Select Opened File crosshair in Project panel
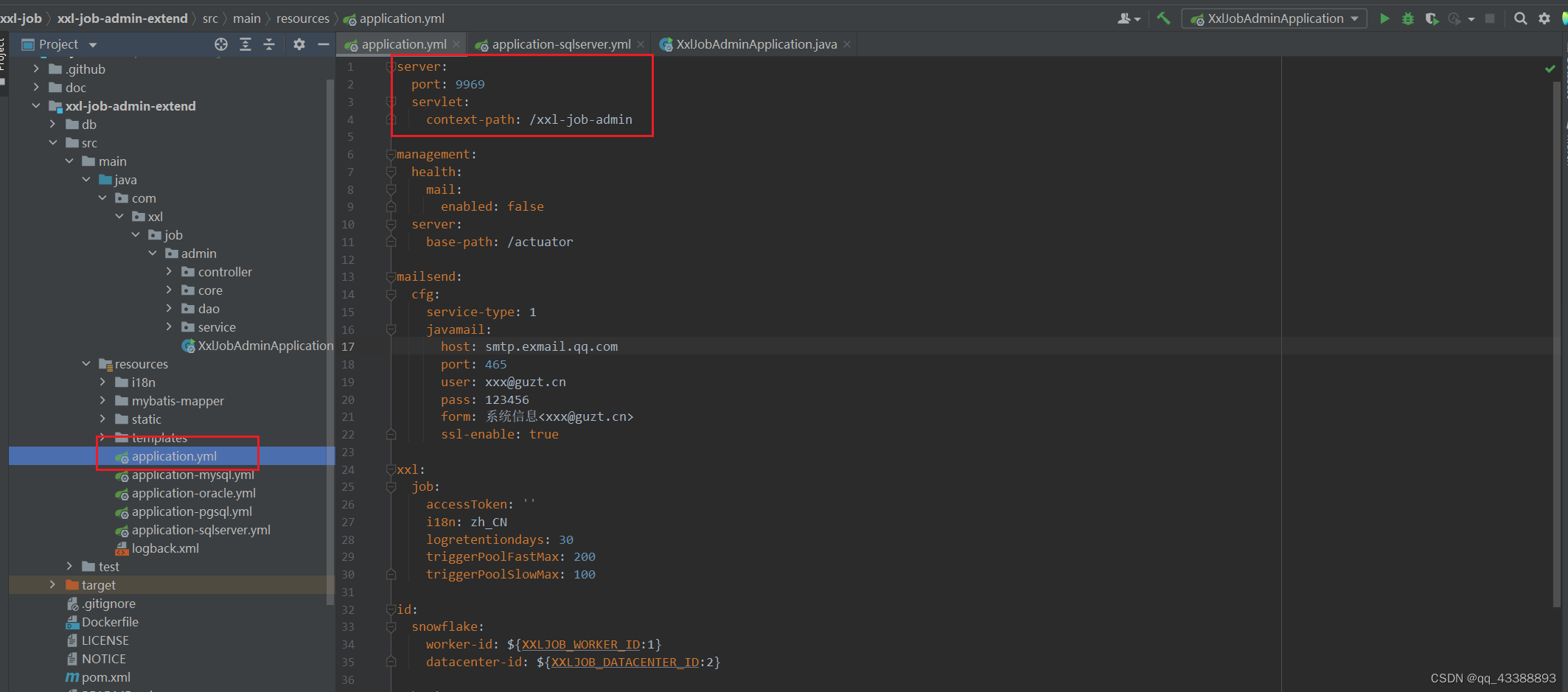Image resolution: width=1568 pixels, height=692 pixels. pyautogui.click(x=220, y=44)
